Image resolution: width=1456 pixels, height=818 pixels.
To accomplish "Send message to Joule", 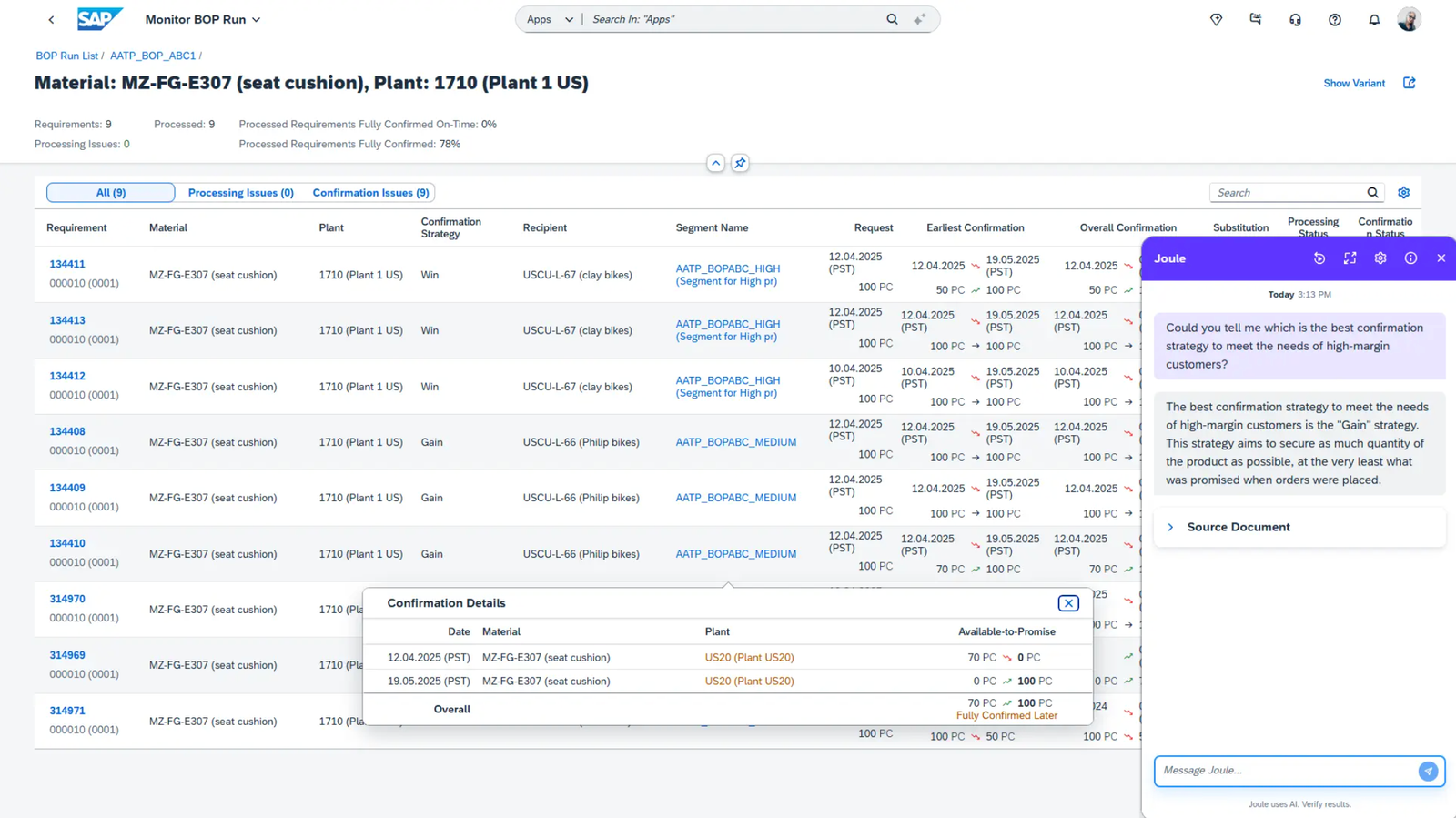I will tap(1428, 771).
